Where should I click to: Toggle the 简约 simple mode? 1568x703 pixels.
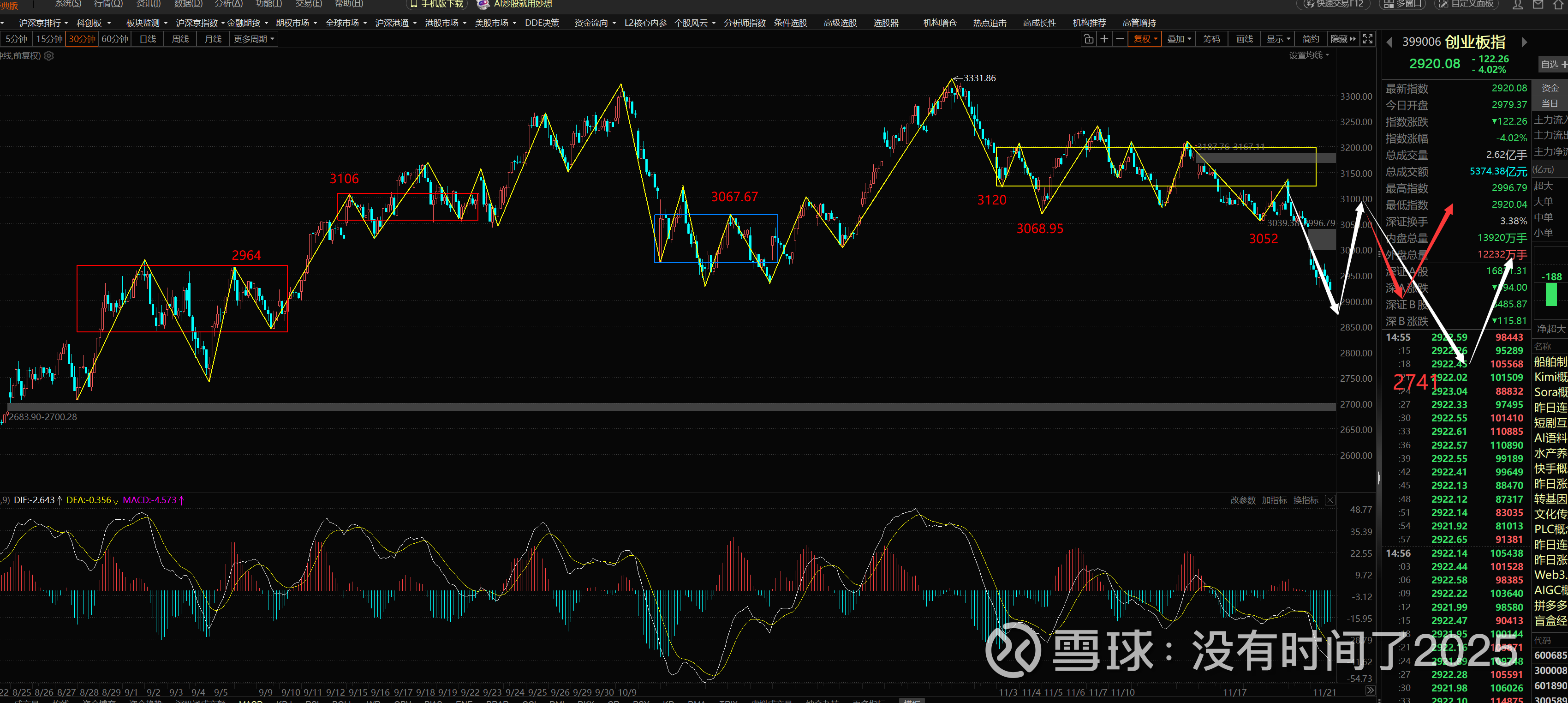tap(1311, 39)
